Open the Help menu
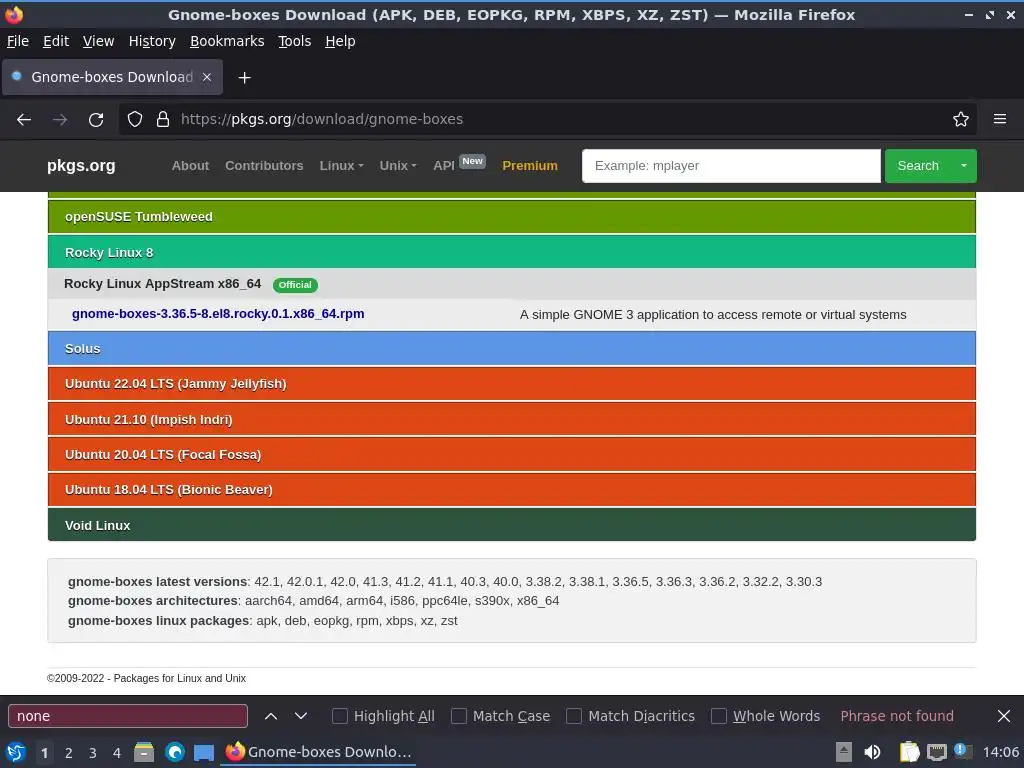The image size is (1024, 768). (x=340, y=41)
